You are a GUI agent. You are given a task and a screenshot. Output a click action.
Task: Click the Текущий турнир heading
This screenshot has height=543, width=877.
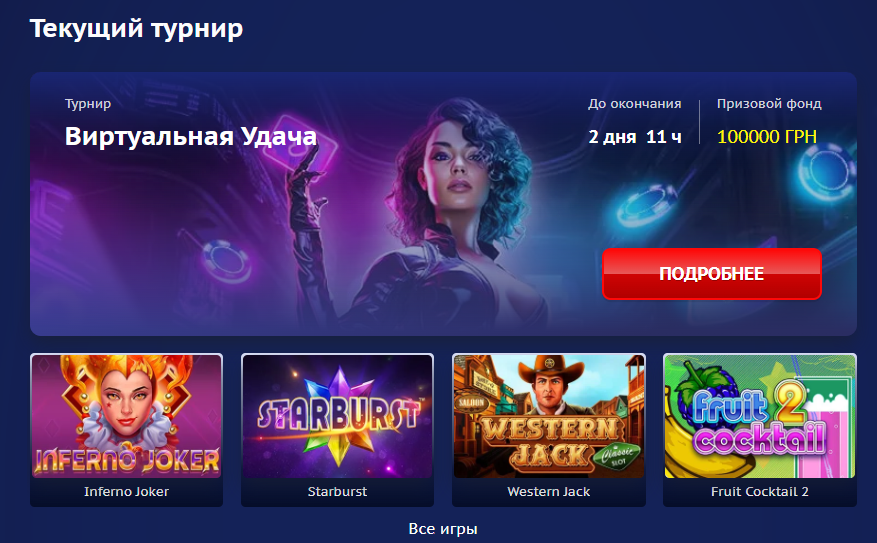(x=136, y=29)
